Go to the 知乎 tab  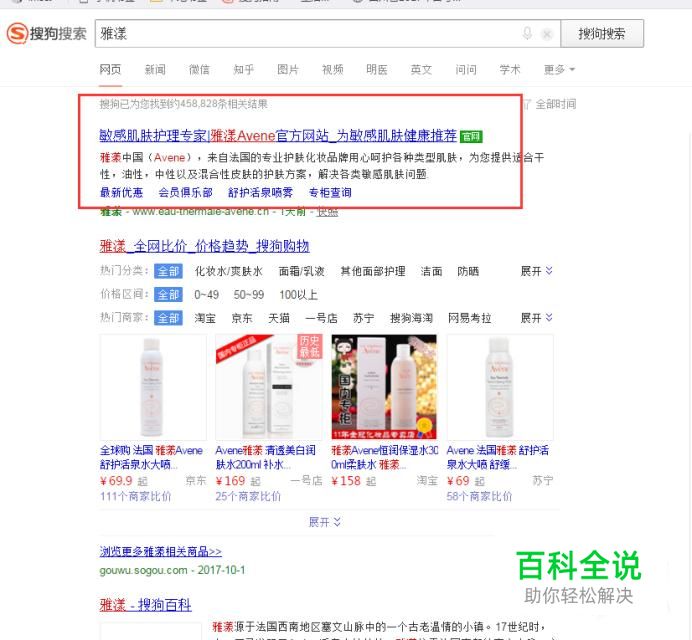244,69
